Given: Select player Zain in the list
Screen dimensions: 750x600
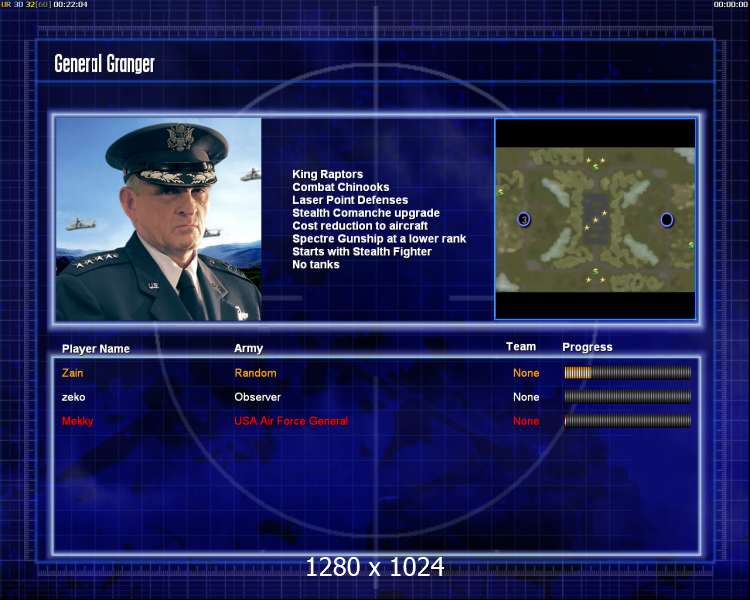Looking at the screenshot, I should [72, 373].
